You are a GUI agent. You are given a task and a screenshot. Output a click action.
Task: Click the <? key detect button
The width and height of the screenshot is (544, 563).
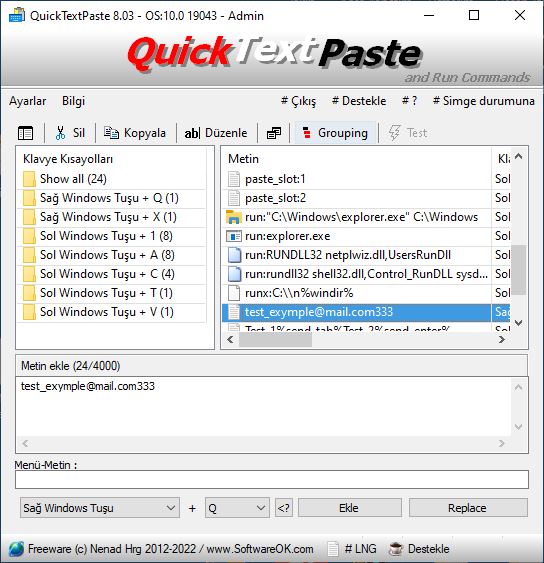[x=284, y=508]
